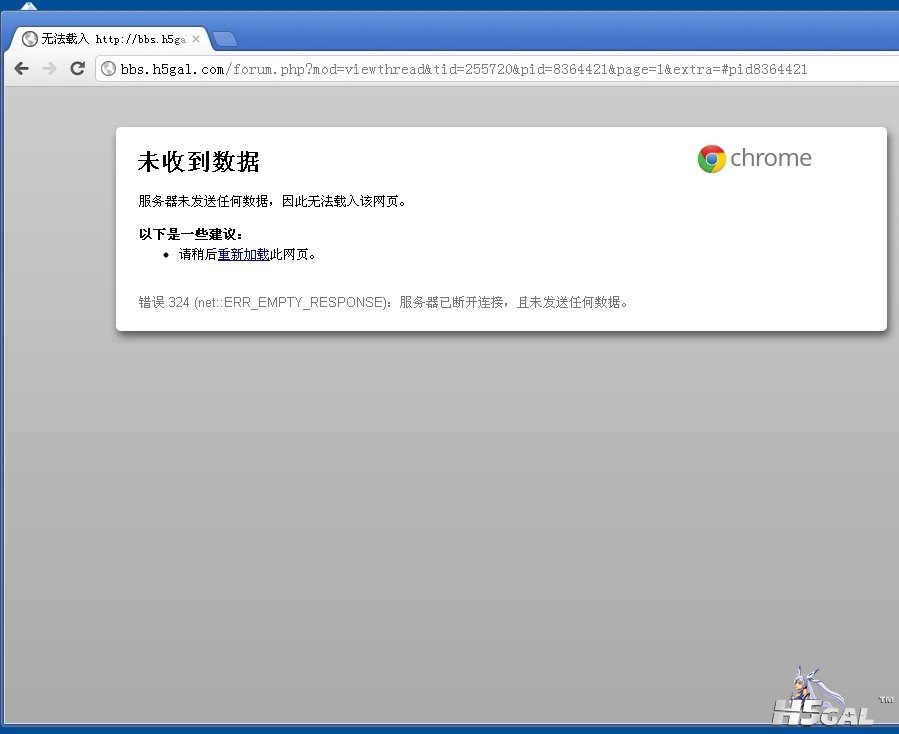899x734 pixels.
Task: Click the Back navigation arrow
Action: (22, 69)
